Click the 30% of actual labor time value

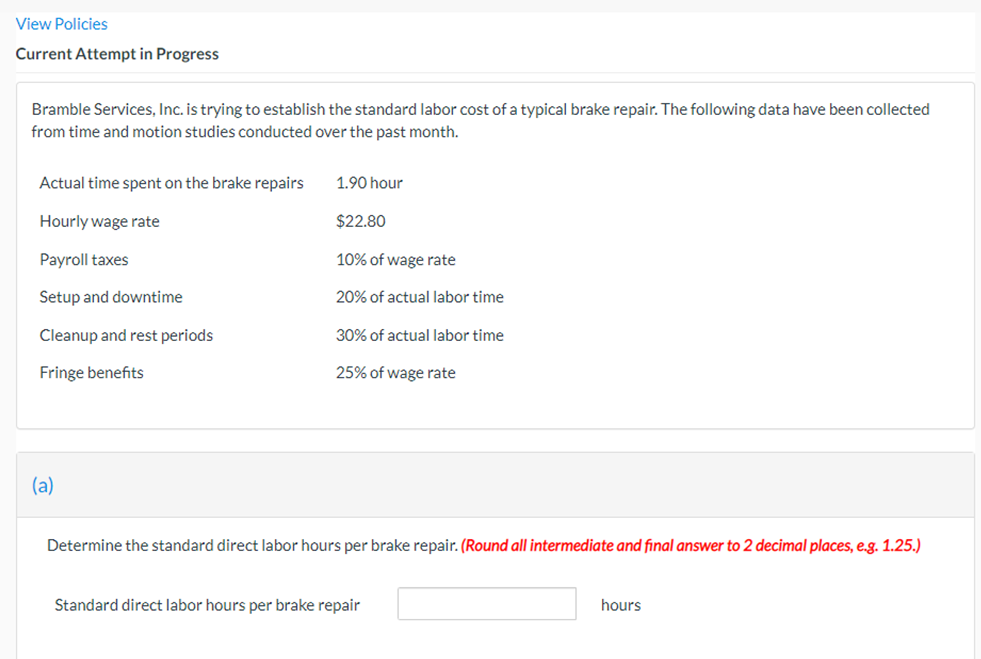(420, 335)
